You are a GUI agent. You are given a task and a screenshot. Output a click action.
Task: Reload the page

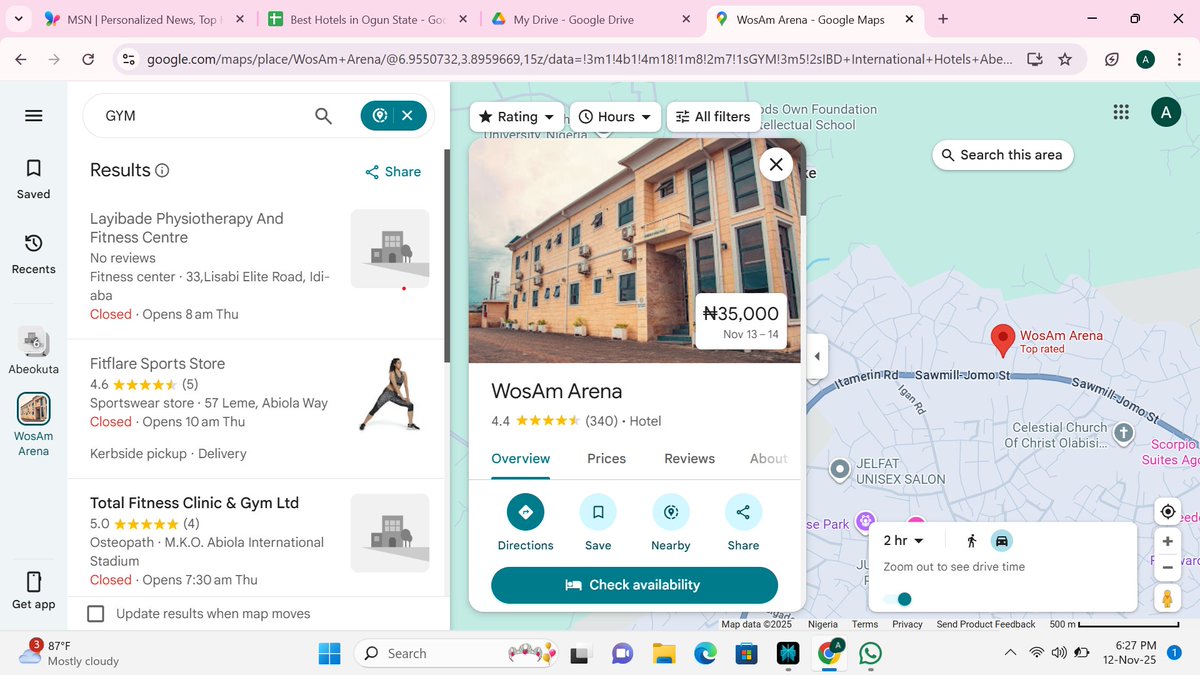click(x=88, y=60)
